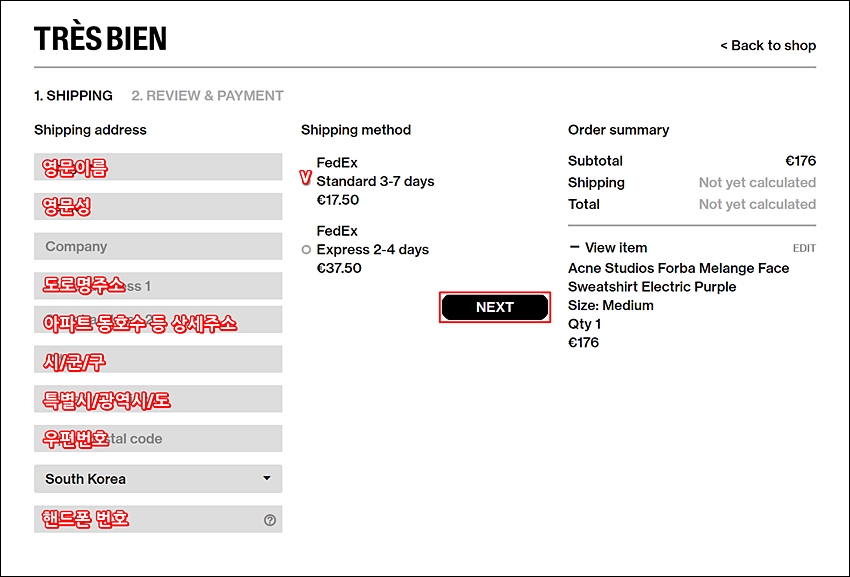Viewport: 850px width, 577px height.
Task: Click the Company input field
Action: click(158, 246)
